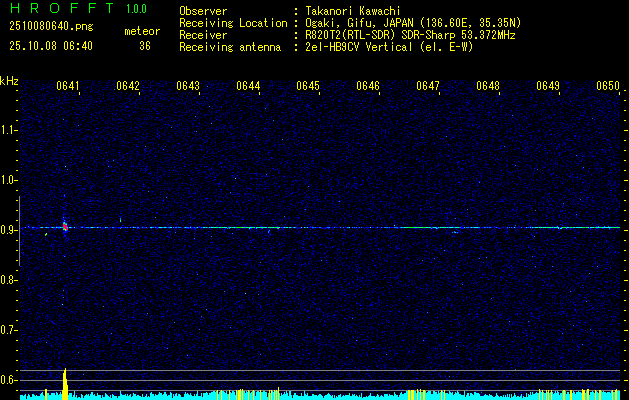The height and width of the screenshot is (400, 629).
Task: Click the meteor label
Action: pyautogui.click(x=142, y=31)
